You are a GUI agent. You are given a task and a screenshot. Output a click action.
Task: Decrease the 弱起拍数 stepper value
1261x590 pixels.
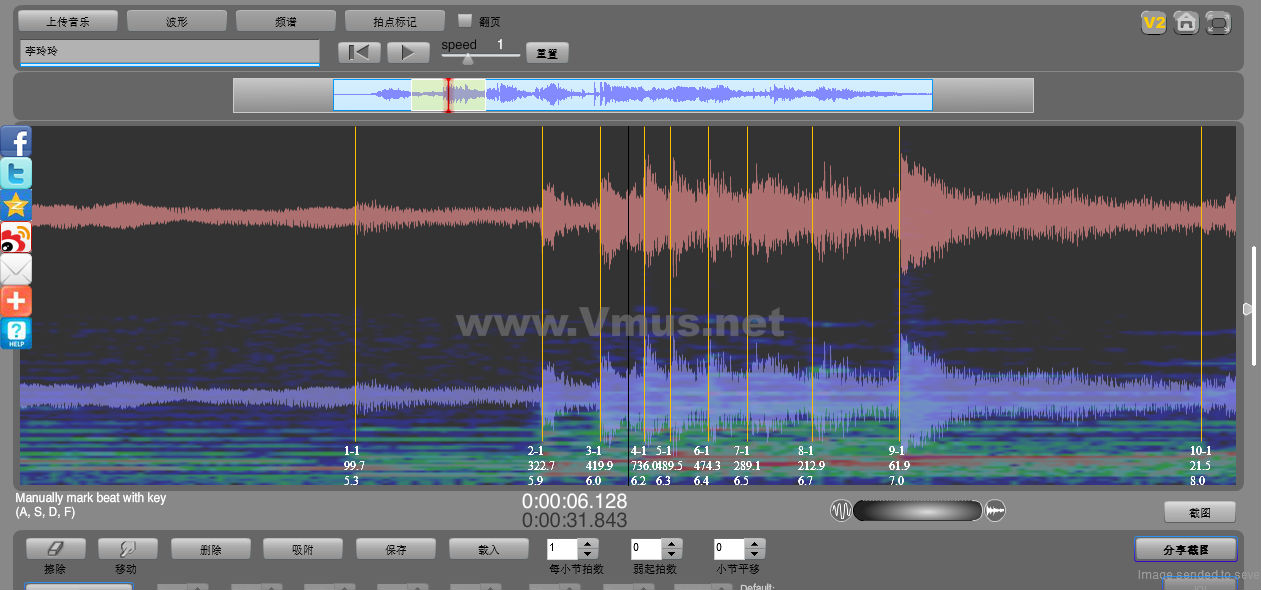coord(672,554)
